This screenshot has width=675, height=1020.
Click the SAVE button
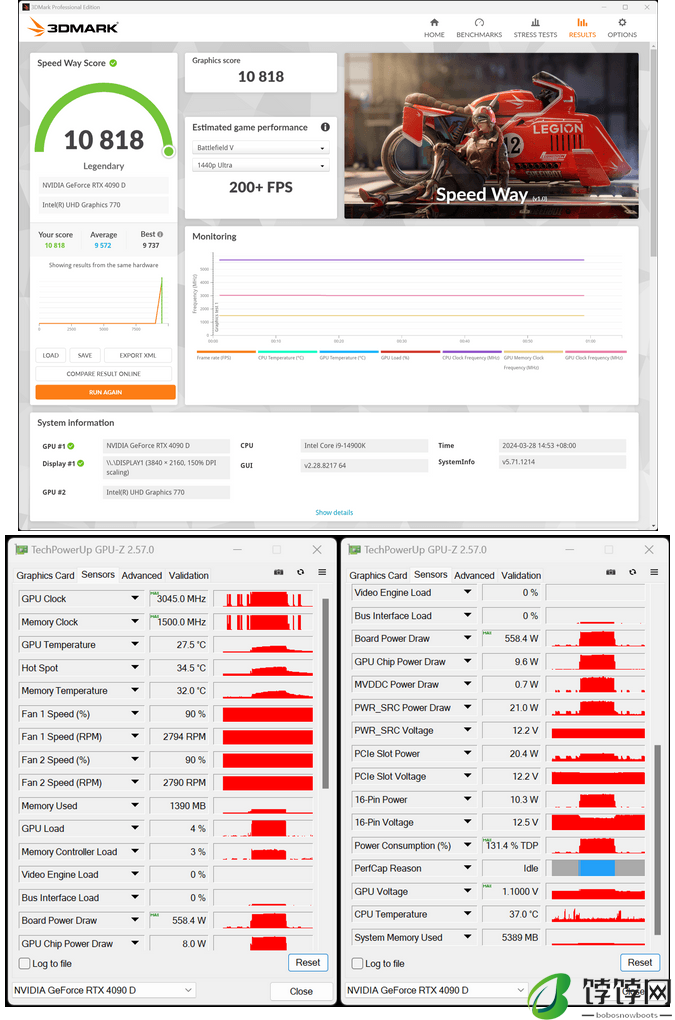pos(85,355)
